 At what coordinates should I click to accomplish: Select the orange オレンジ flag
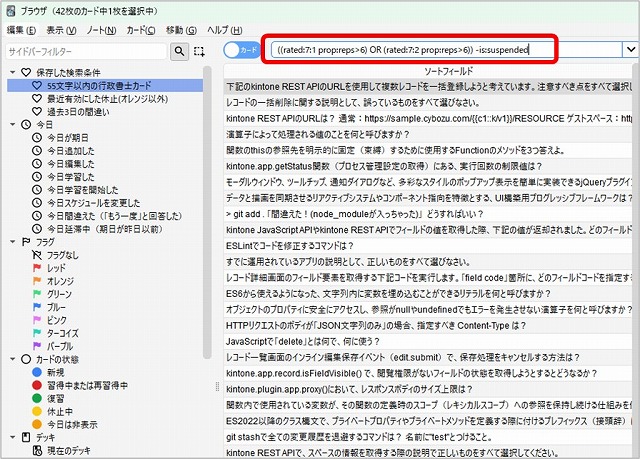point(37,281)
